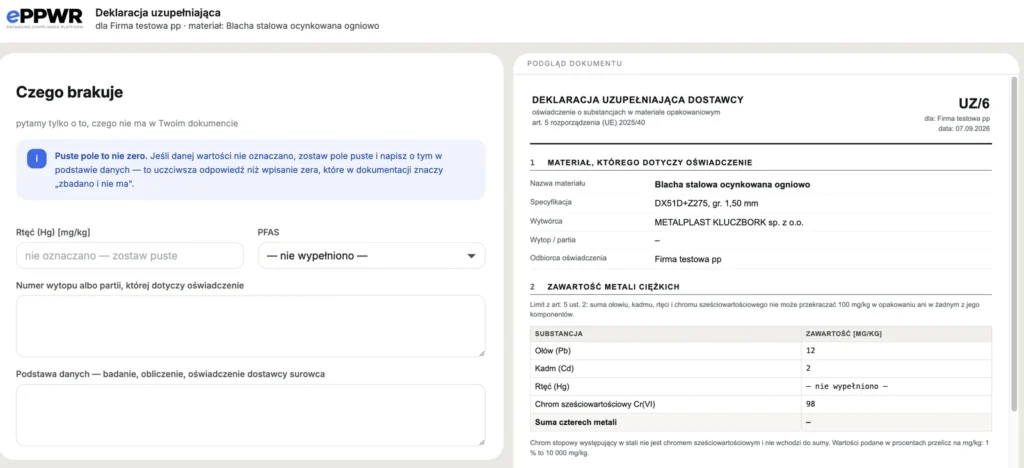Screen dimensions: 1024x468
Task: Click resize handle of Podstawa danych text area
Action: [x=481, y=442]
